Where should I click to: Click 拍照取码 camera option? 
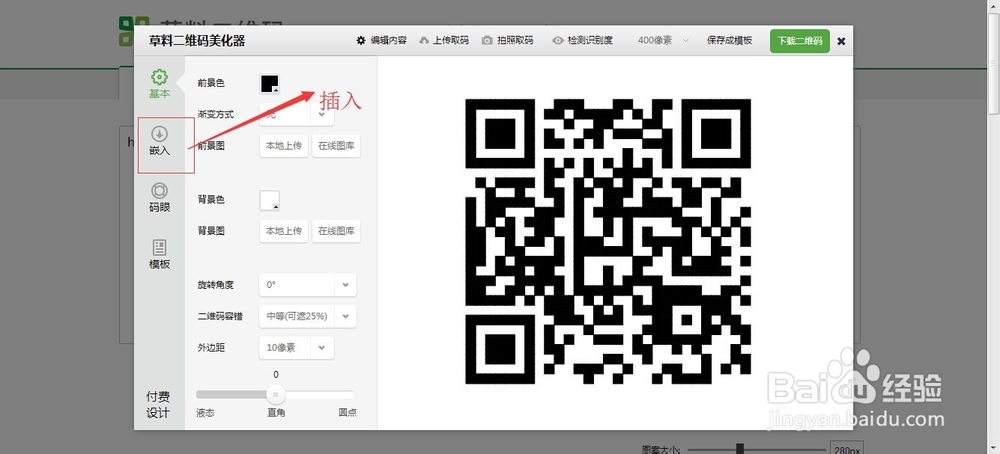507,40
